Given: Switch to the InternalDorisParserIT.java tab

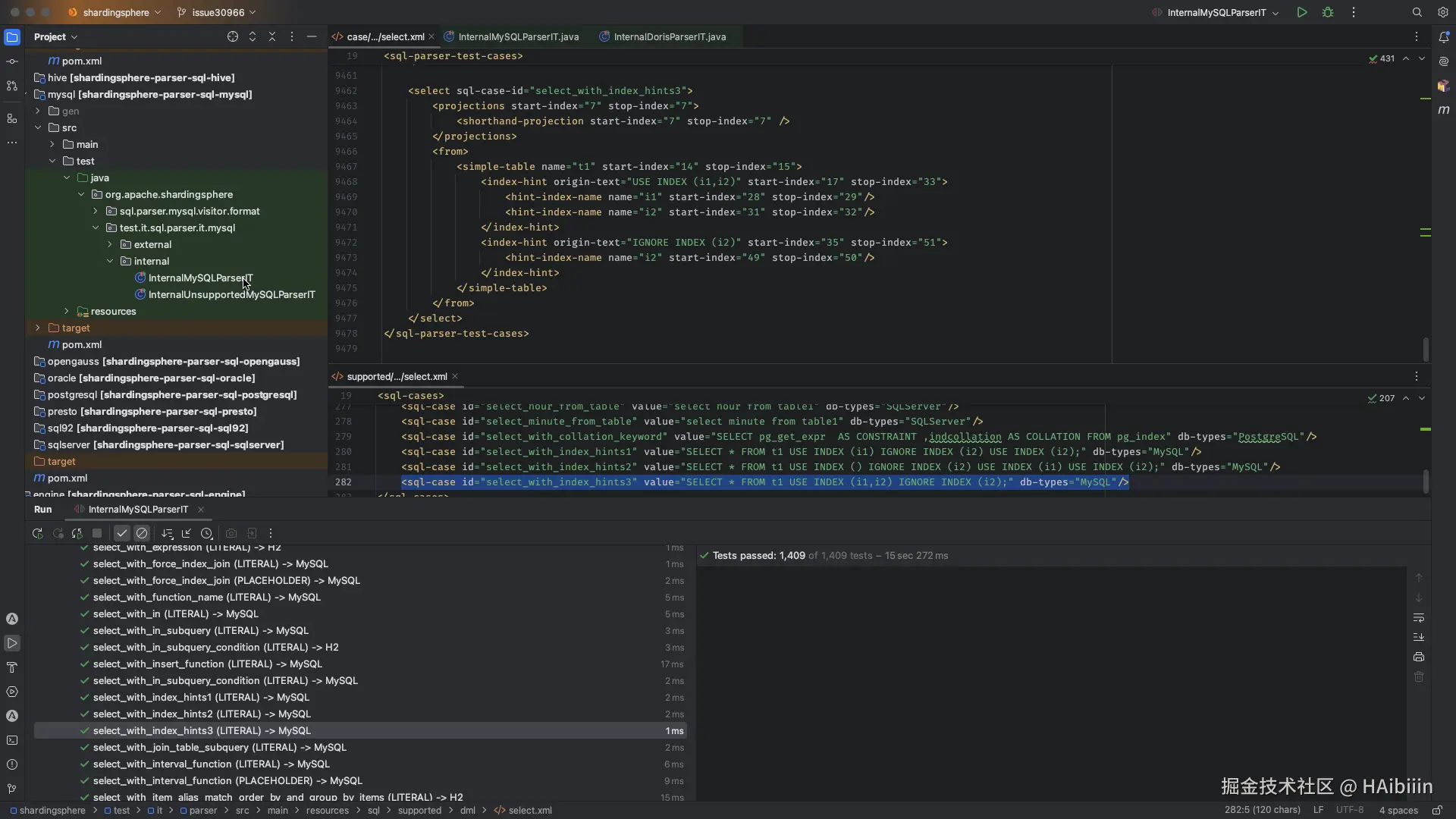Looking at the screenshot, I should 669,36.
